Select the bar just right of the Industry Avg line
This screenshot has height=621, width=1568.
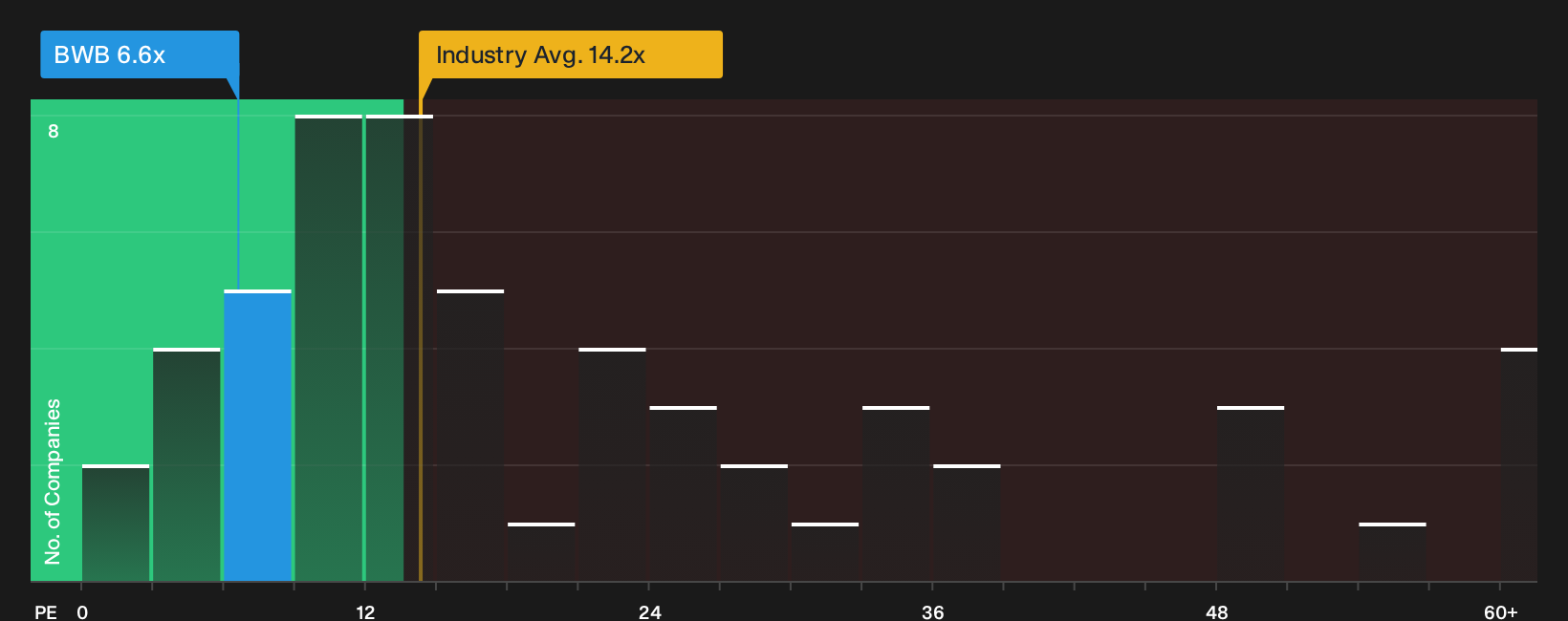pos(470,436)
